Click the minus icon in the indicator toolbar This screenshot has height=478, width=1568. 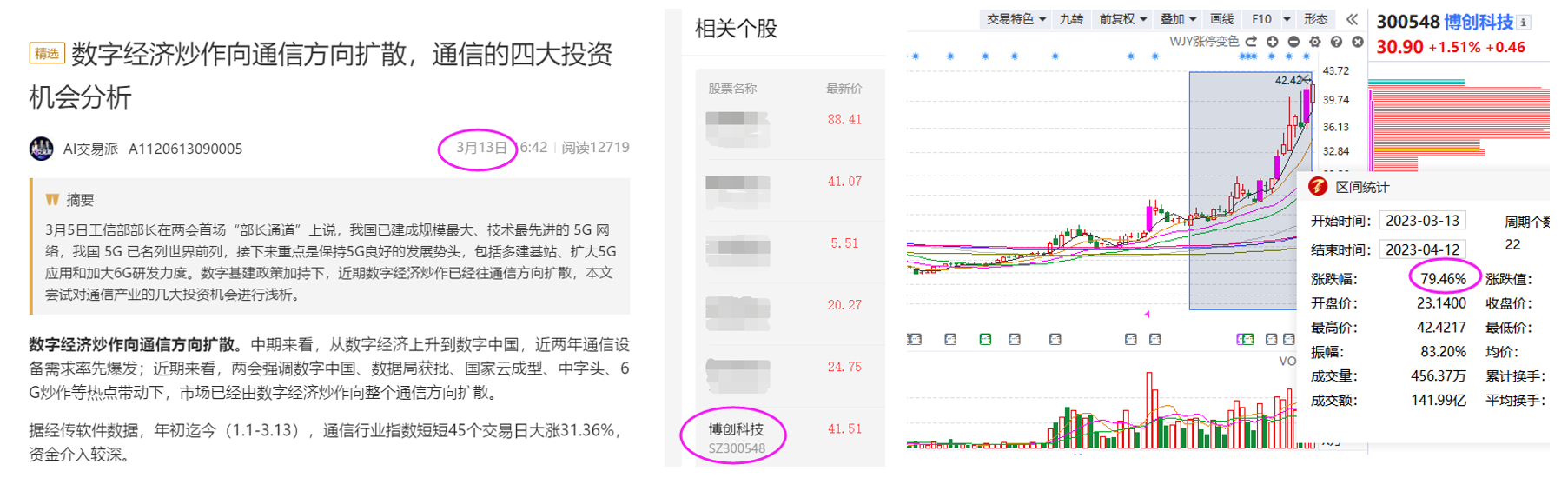(1293, 41)
